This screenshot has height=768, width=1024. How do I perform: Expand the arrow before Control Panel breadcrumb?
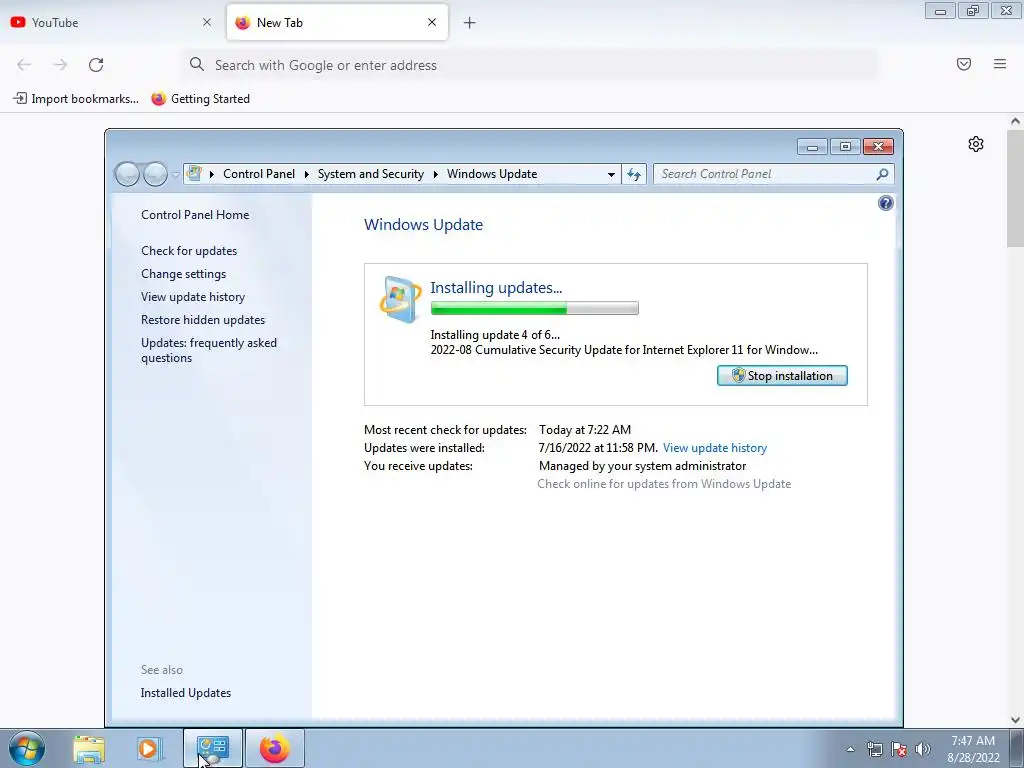click(x=212, y=174)
